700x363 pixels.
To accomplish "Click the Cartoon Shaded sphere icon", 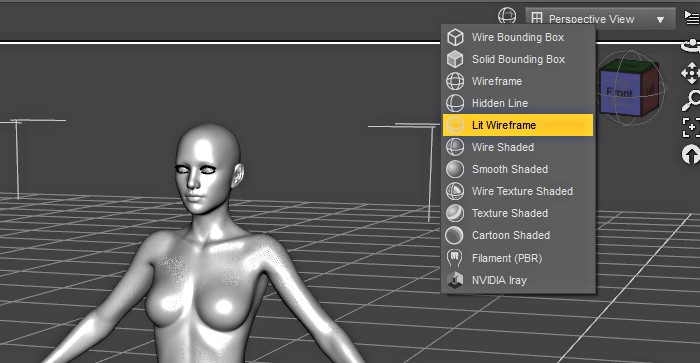I will point(455,235).
